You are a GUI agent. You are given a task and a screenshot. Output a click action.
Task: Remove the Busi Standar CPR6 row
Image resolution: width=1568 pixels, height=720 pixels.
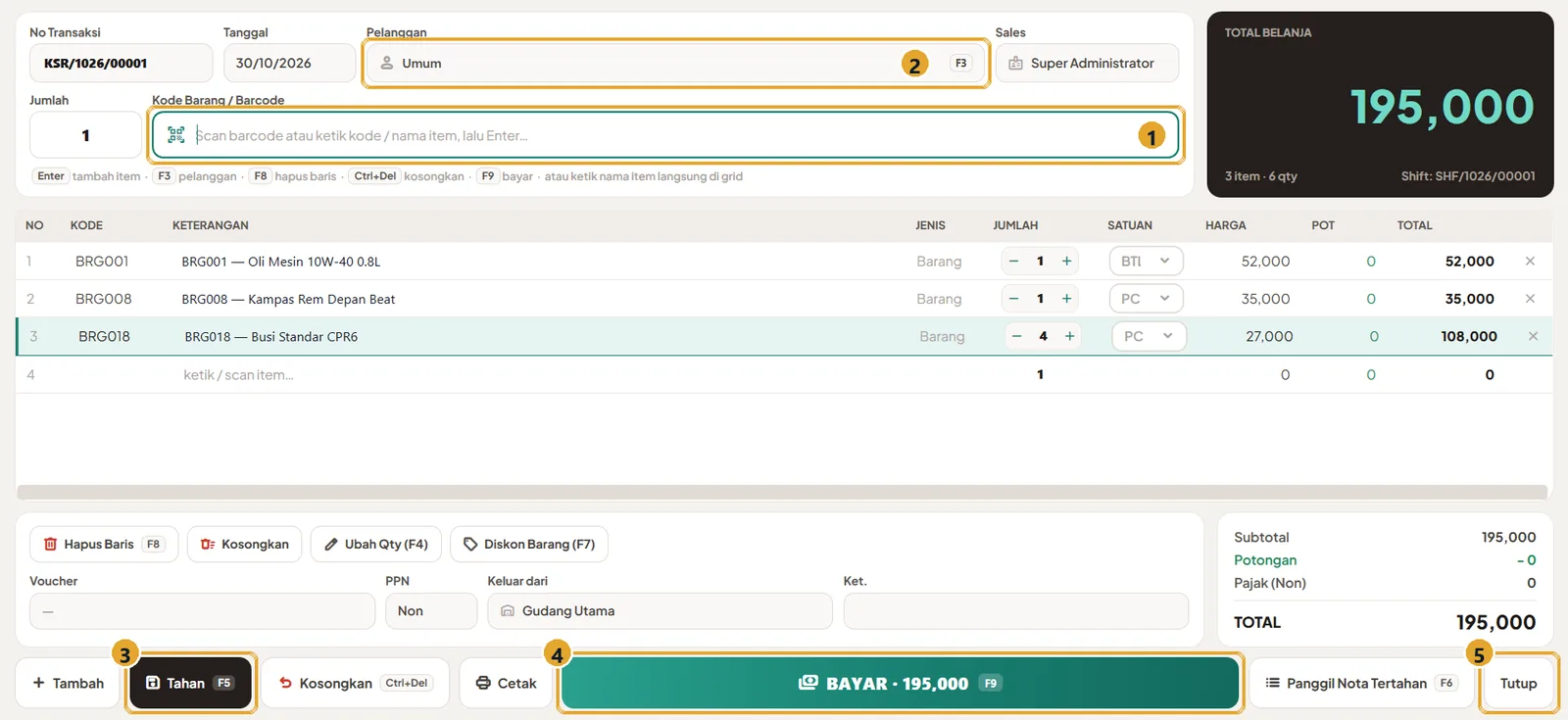point(1533,336)
